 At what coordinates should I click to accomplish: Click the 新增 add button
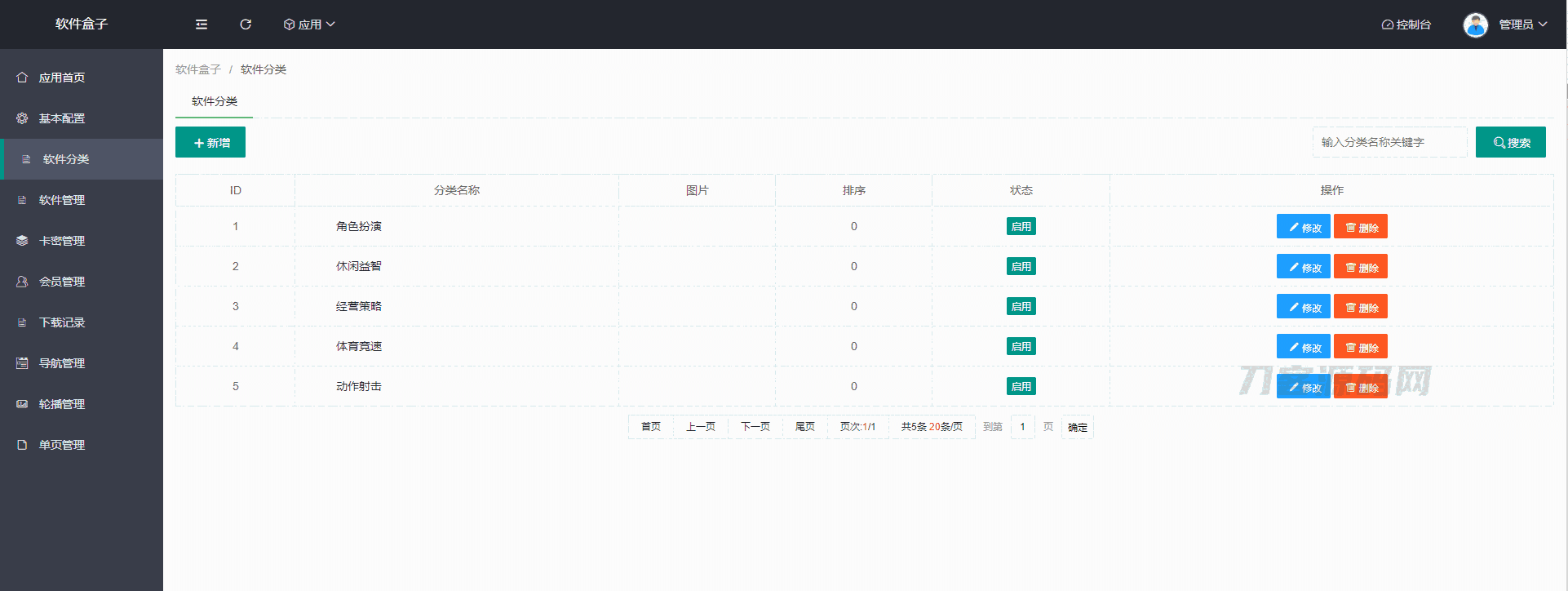point(210,142)
